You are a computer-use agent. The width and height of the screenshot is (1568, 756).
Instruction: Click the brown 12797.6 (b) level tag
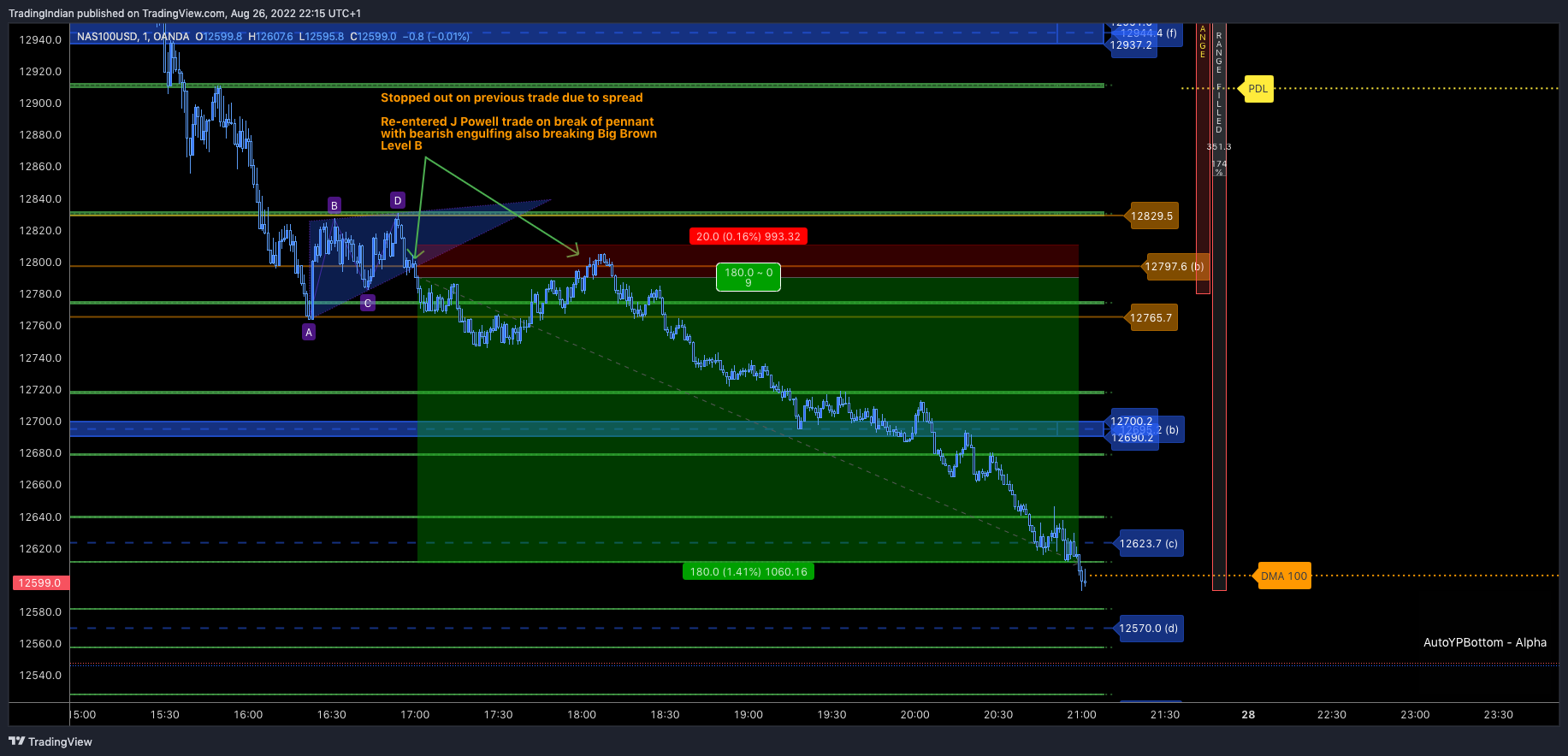[x=1175, y=266]
